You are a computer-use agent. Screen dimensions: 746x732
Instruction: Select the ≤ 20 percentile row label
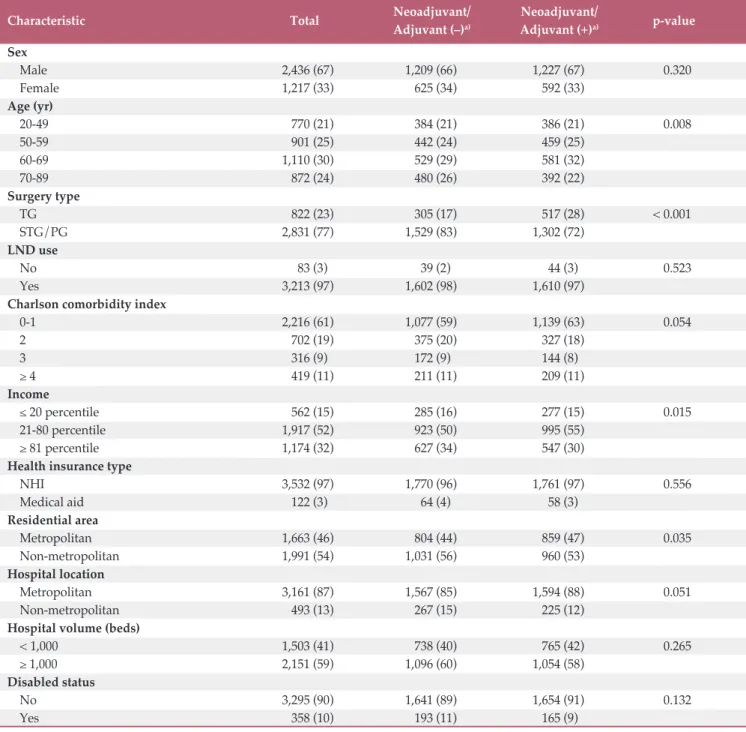tap(59, 412)
